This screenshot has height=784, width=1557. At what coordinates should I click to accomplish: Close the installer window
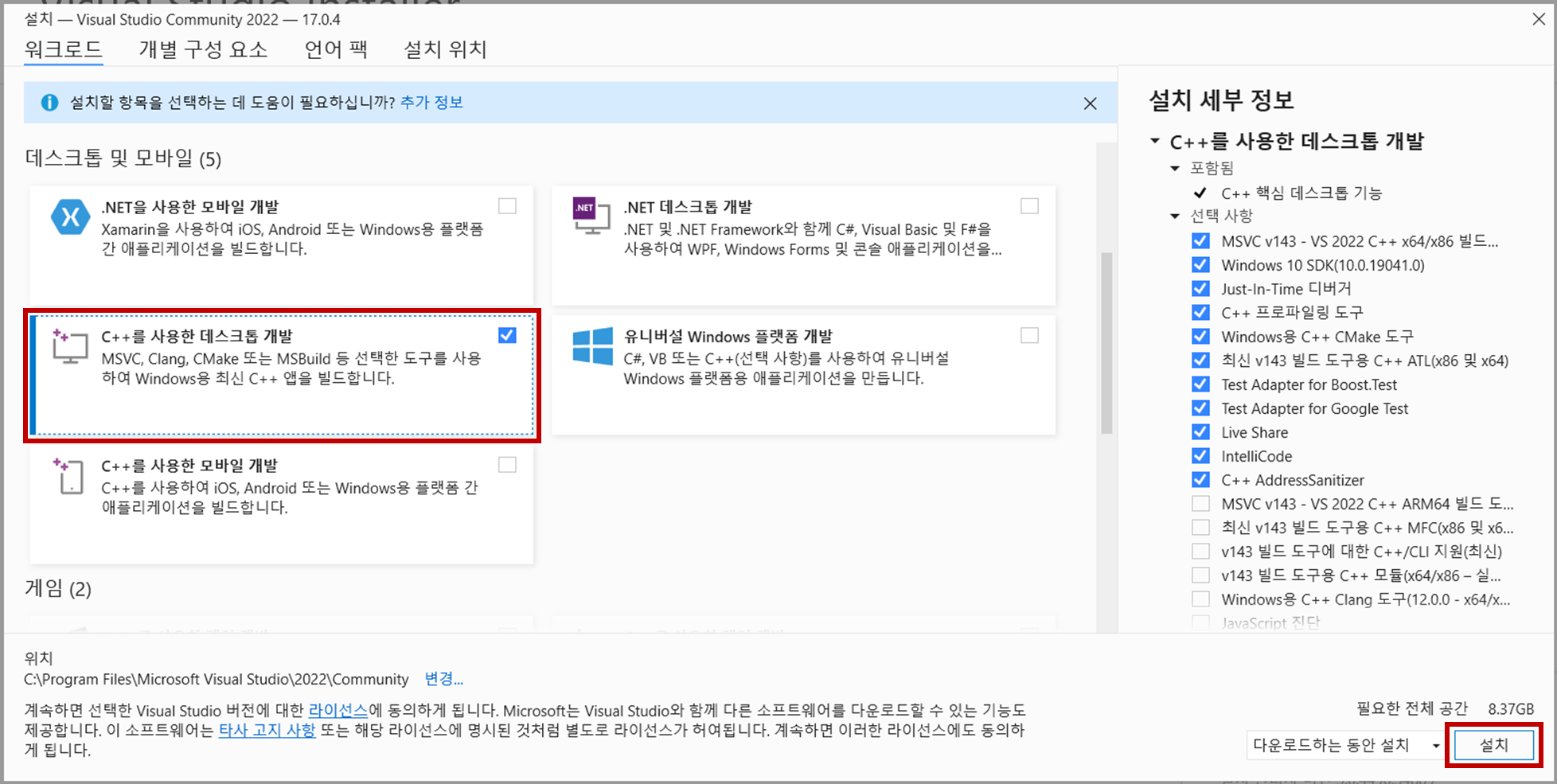[x=1539, y=19]
